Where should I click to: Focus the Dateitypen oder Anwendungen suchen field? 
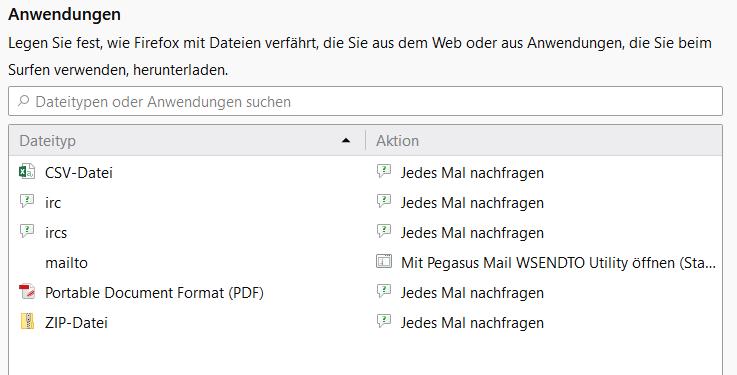click(365, 101)
